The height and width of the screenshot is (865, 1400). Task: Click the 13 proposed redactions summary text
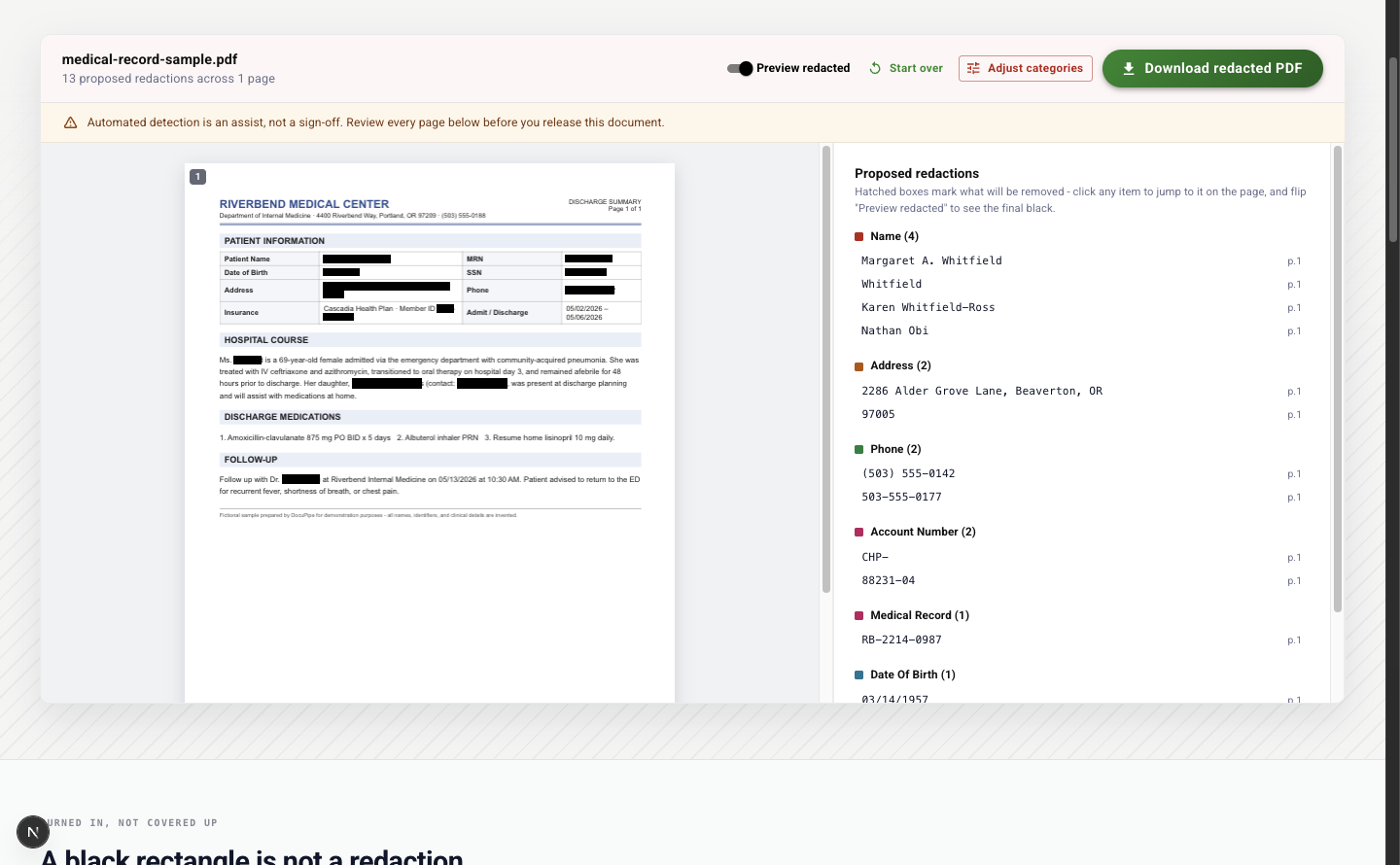[168, 79]
